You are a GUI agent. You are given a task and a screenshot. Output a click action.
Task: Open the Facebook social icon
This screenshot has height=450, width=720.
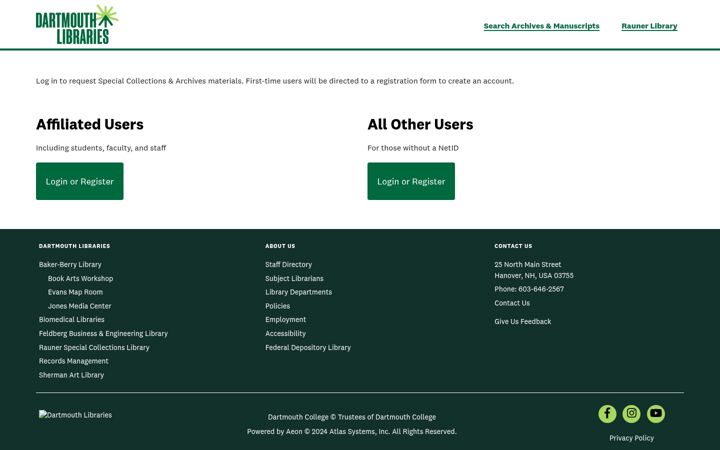pyautogui.click(x=607, y=414)
